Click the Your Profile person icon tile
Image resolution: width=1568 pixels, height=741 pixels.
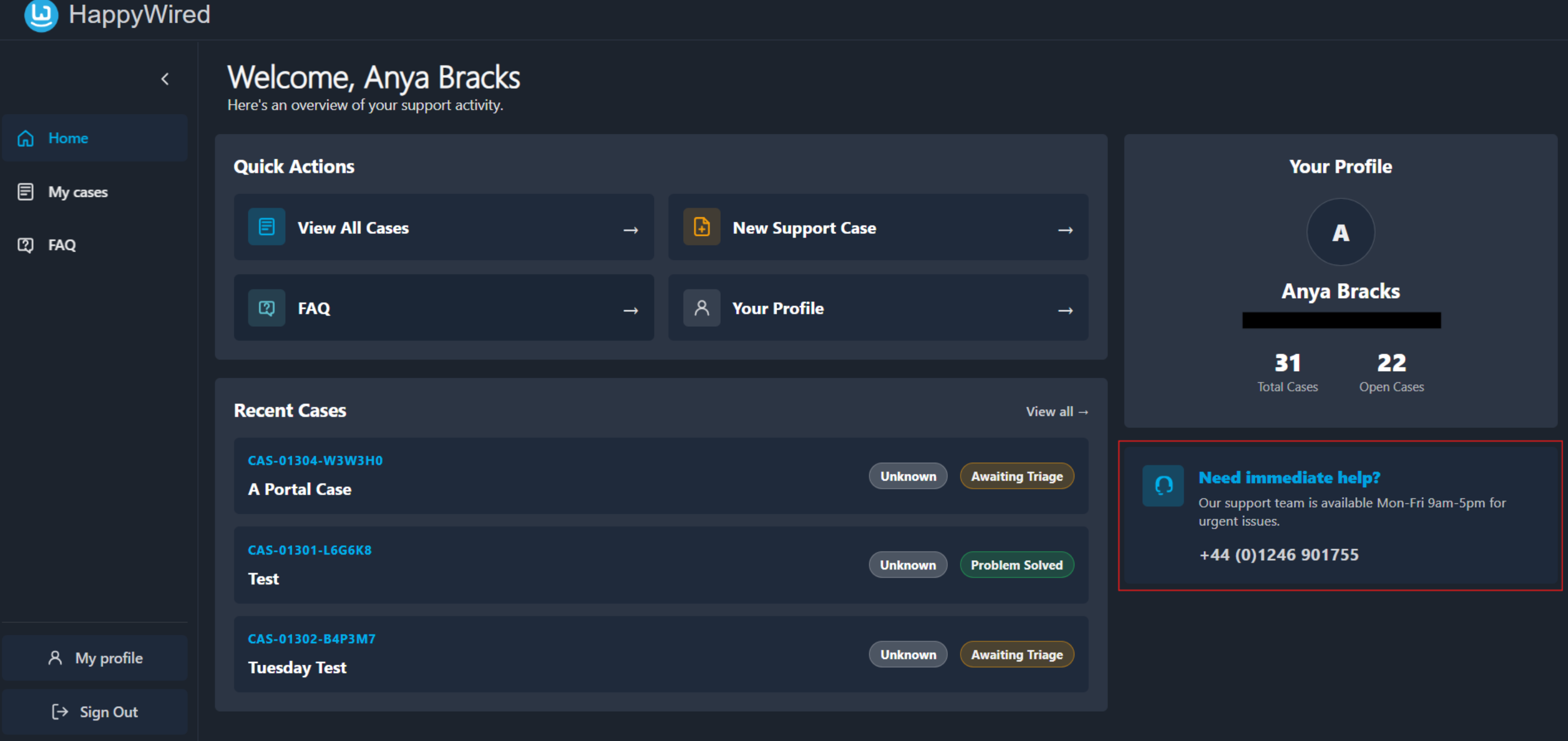tap(702, 307)
